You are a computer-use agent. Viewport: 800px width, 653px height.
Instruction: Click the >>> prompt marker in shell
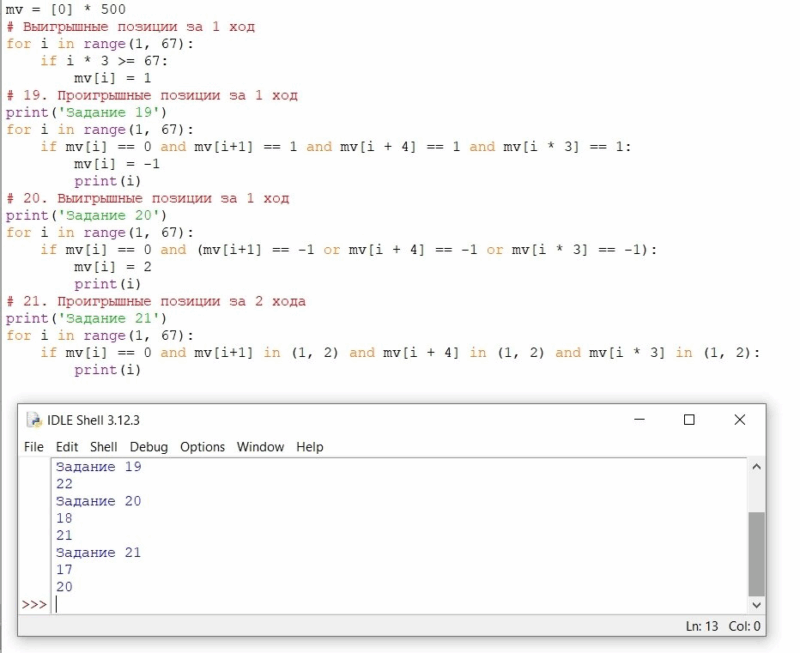pyautogui.click(x=34, y=605)
